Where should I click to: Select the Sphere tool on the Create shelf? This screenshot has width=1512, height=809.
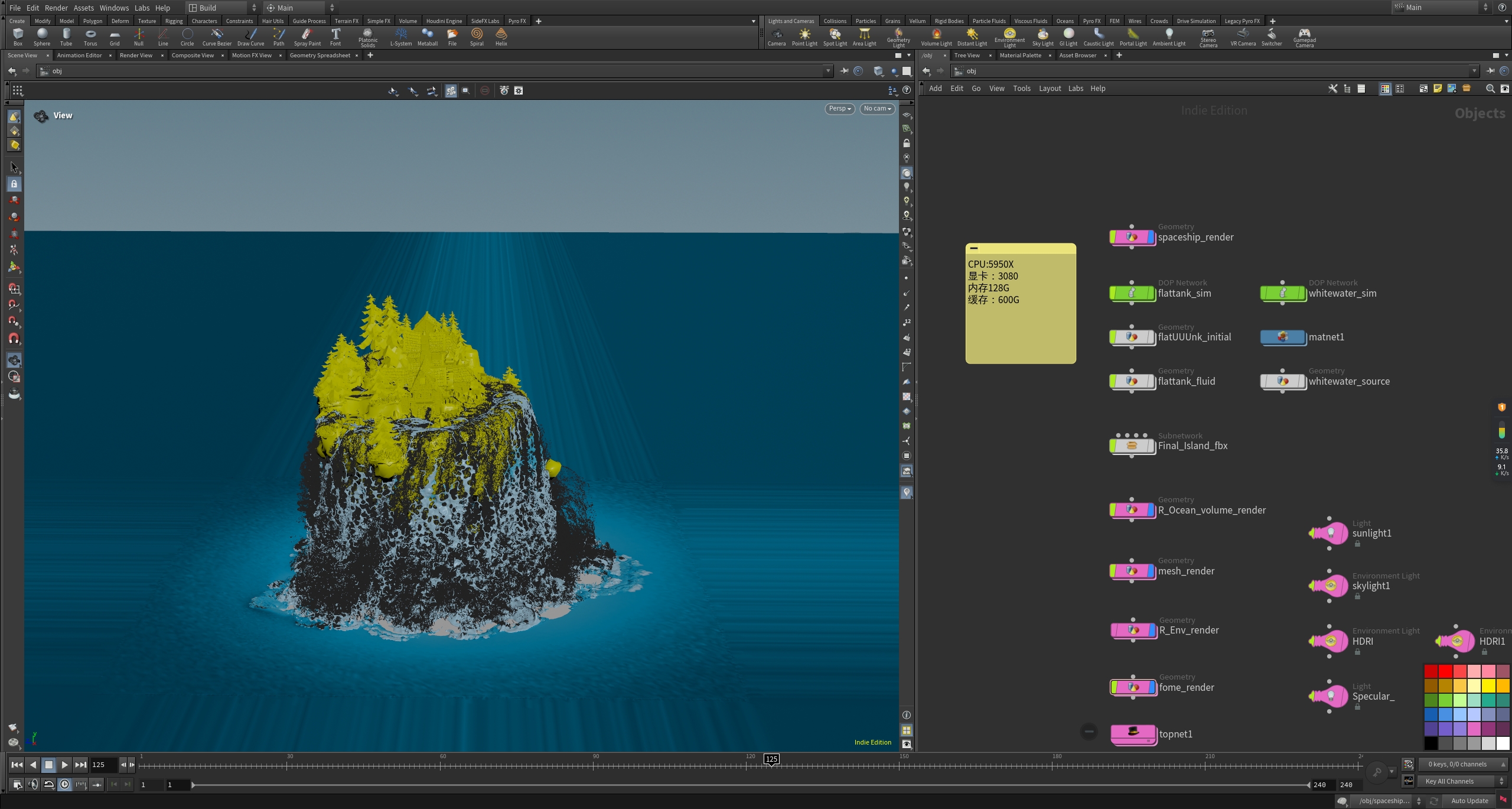click(42, 37)
